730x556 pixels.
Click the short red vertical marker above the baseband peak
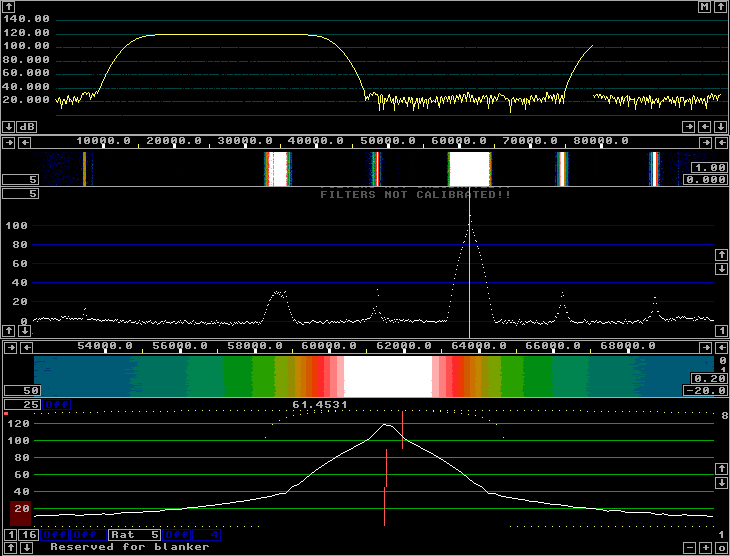(402, 430)
